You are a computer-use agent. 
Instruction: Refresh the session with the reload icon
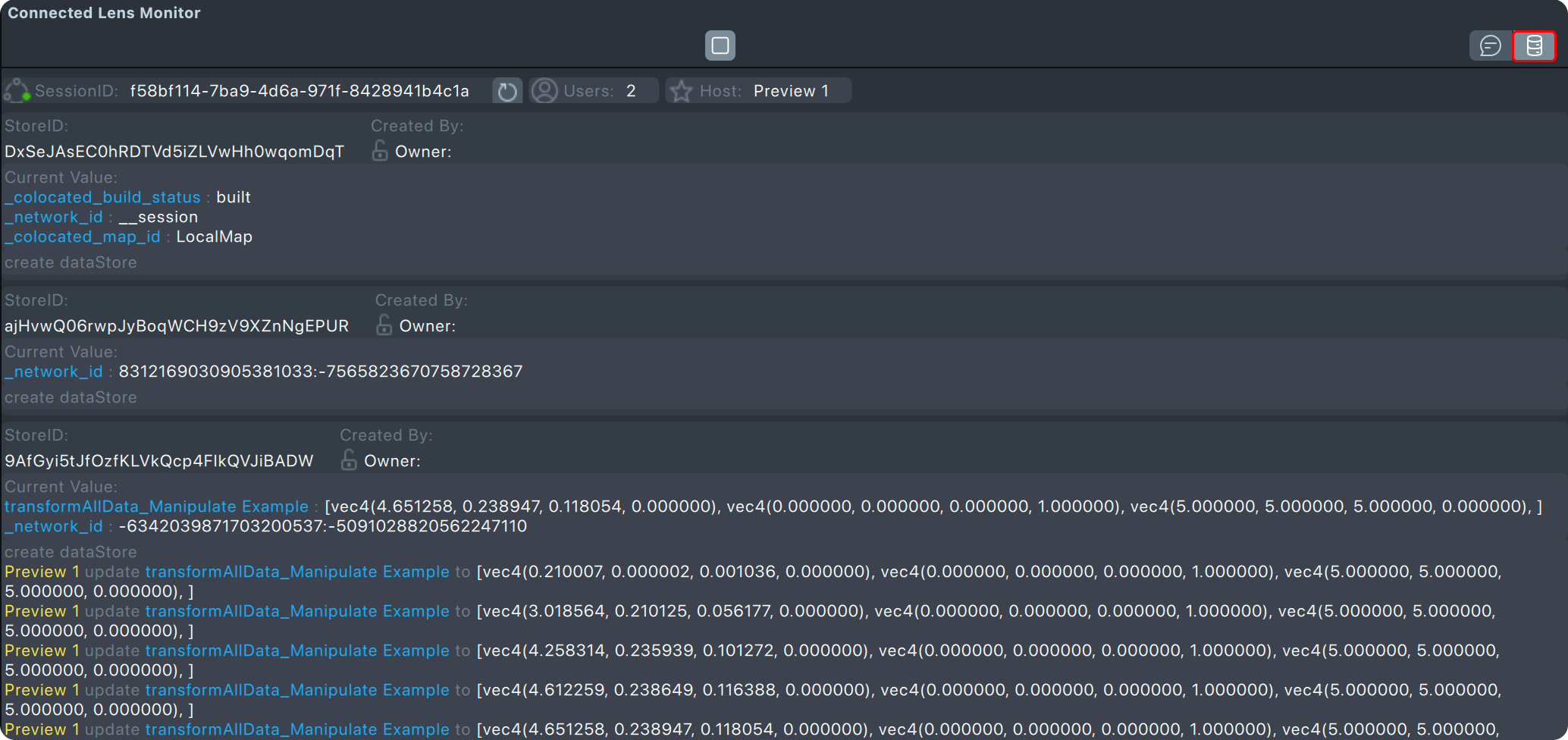[x=507, y=92]
